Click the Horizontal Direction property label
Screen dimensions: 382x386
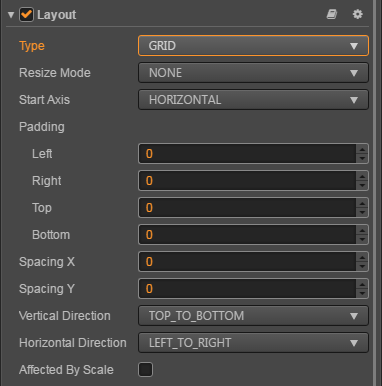click(x=73, y=343)
